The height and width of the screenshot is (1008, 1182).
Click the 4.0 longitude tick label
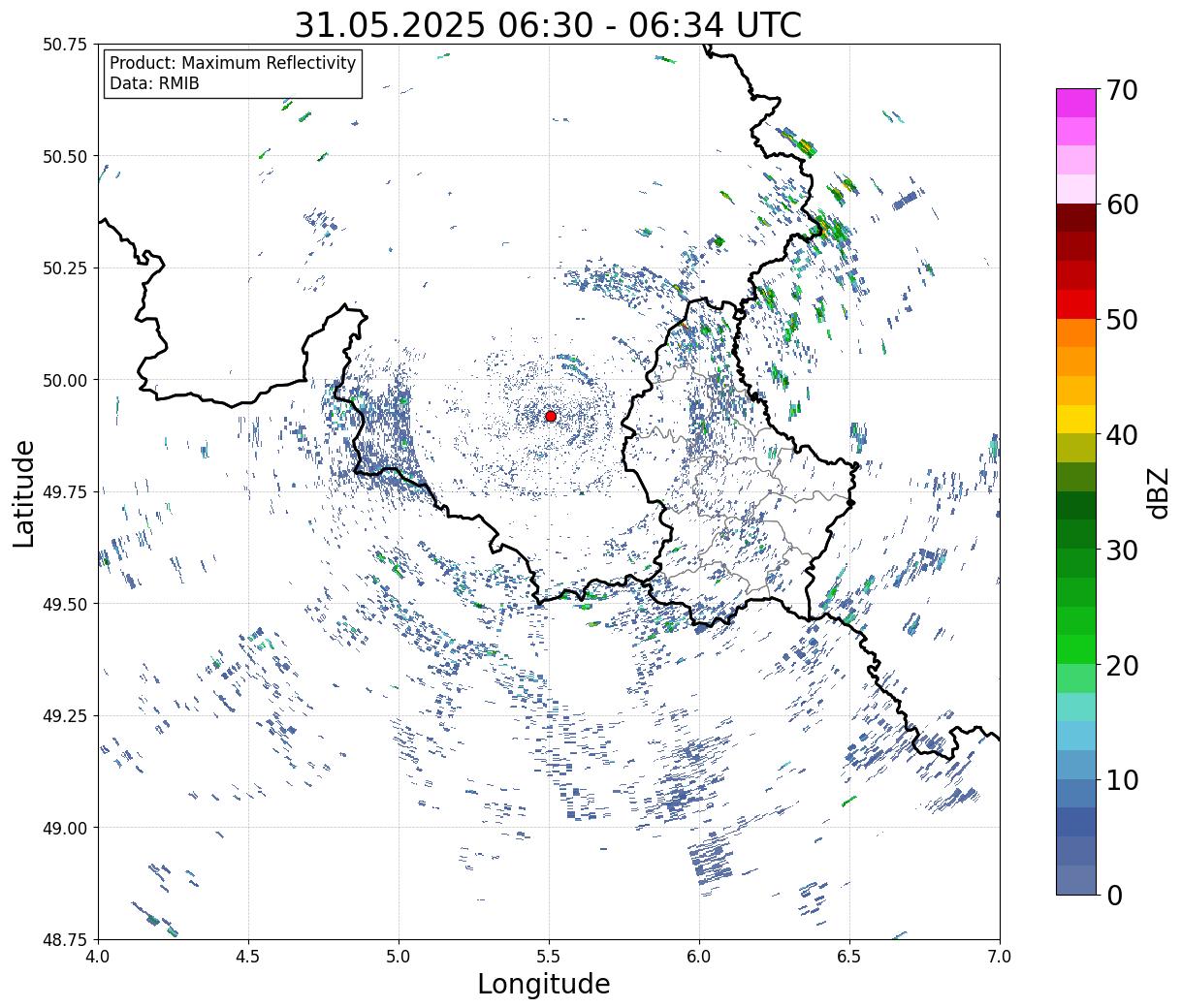pyautogui.click(x=99, y=957)
